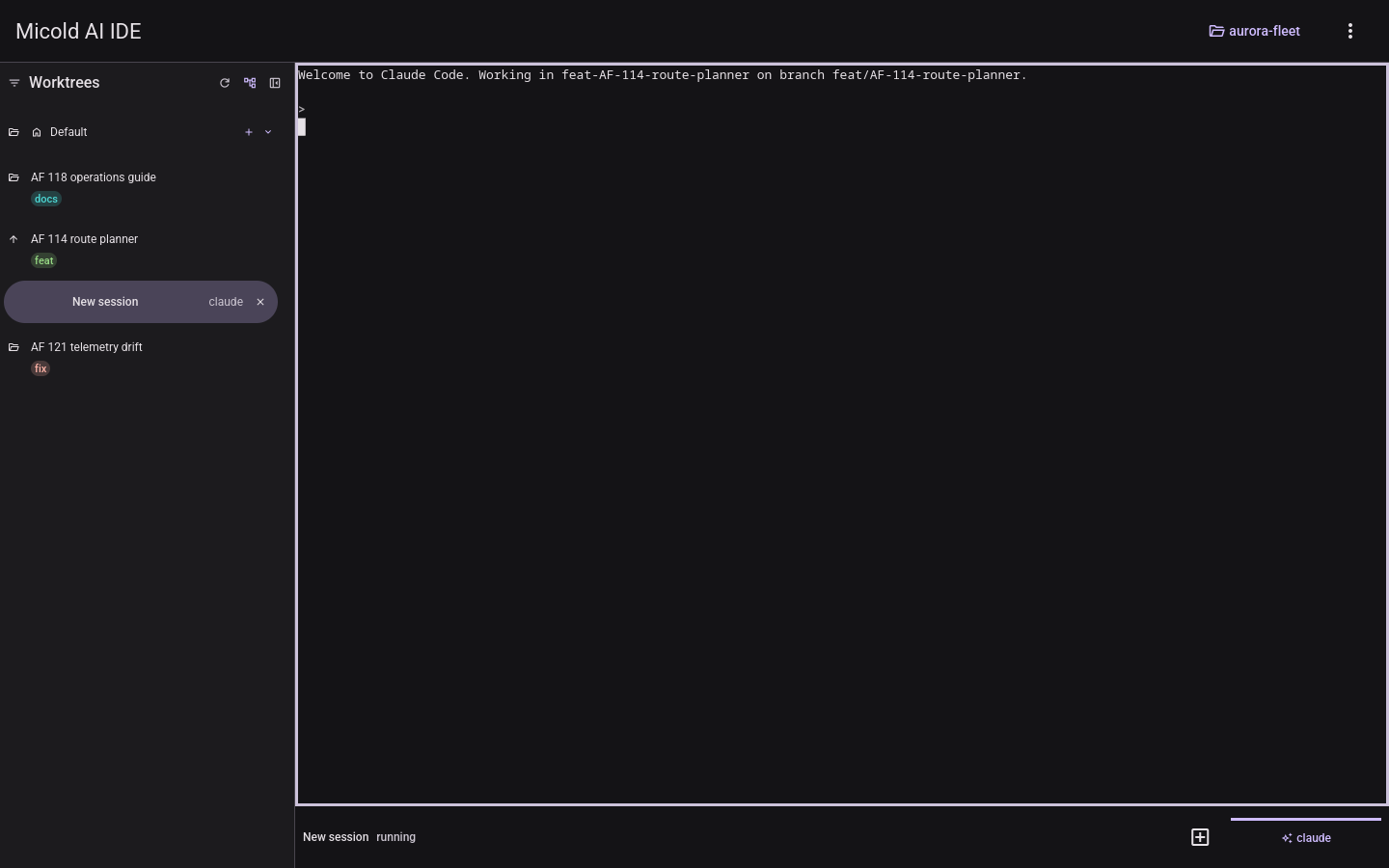
Task: Refresh the Worktrees list
Action: 225,83
